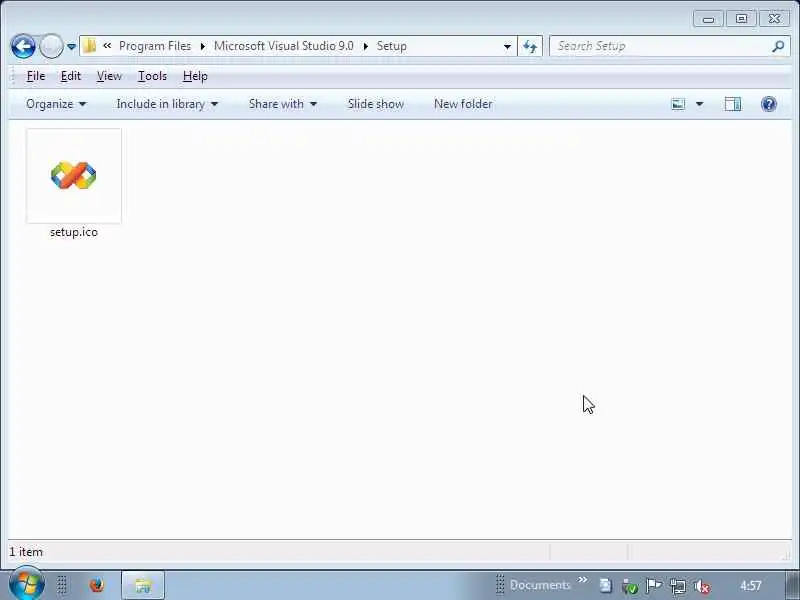Viewport: 800px width, 600px height.
Task: Open the Windows Start menu orb
Action: (26, 583)
